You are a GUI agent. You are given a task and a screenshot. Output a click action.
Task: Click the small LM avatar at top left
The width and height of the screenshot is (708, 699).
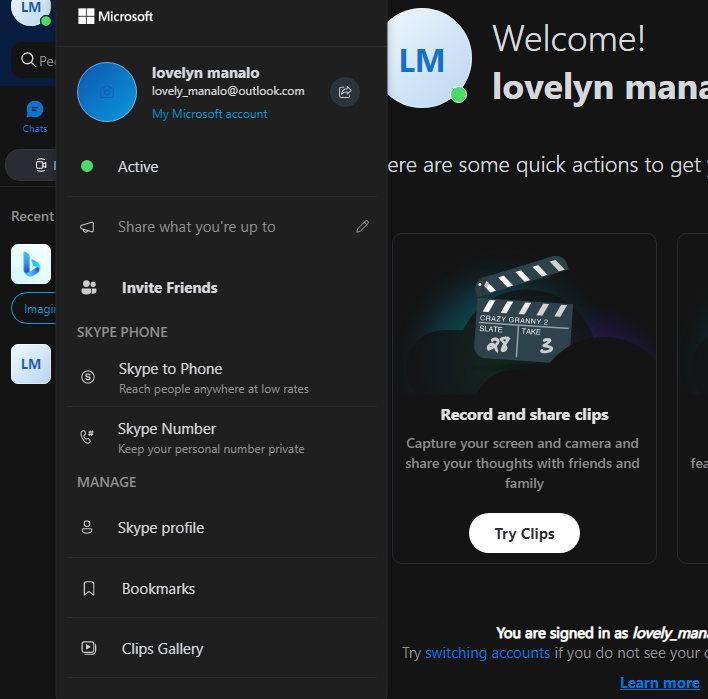(x=31, y=9)
